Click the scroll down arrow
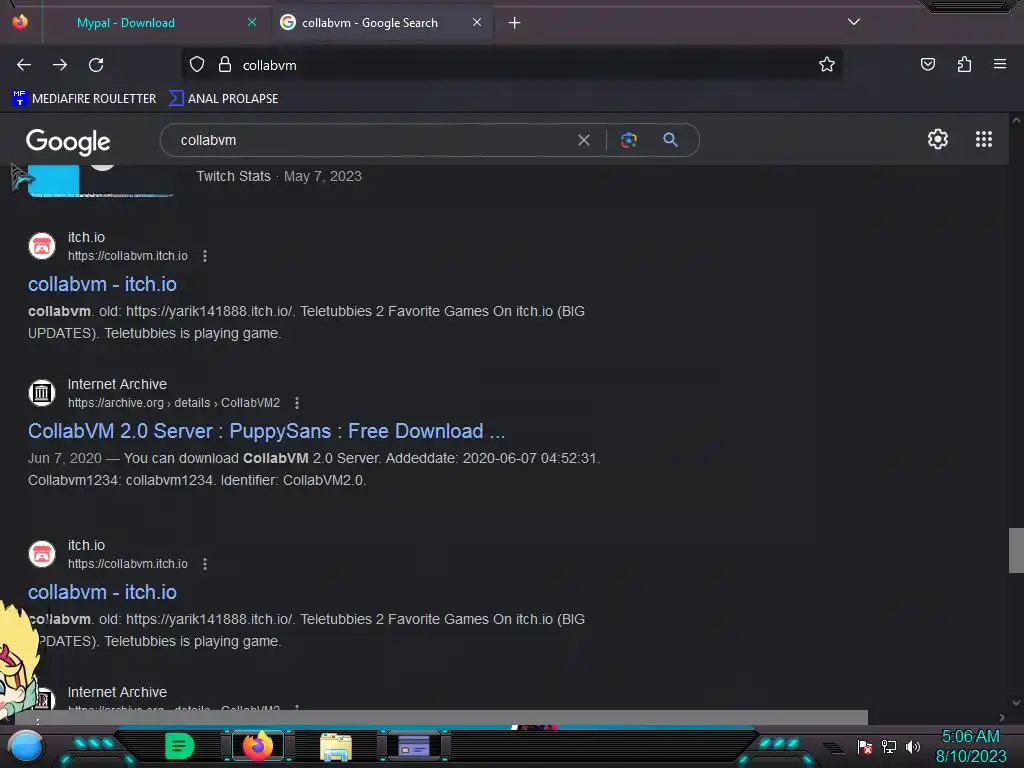Screen dimensions: 1024x768 1016,703
